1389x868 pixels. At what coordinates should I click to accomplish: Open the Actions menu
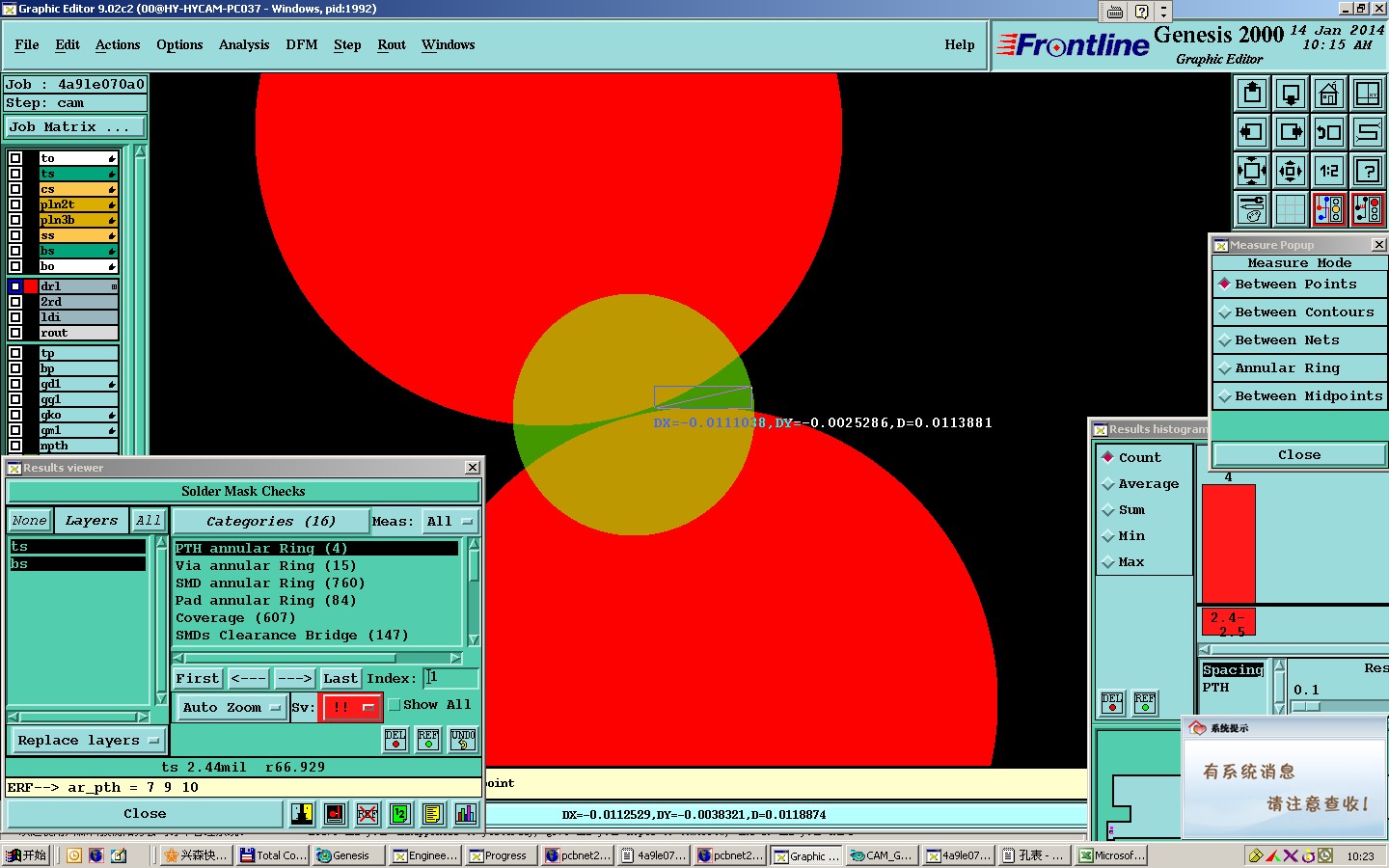click(118, 45)
